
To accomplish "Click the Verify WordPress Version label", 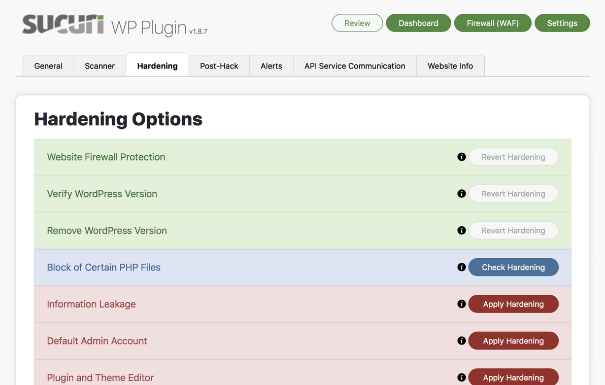I will click(102, 194).
